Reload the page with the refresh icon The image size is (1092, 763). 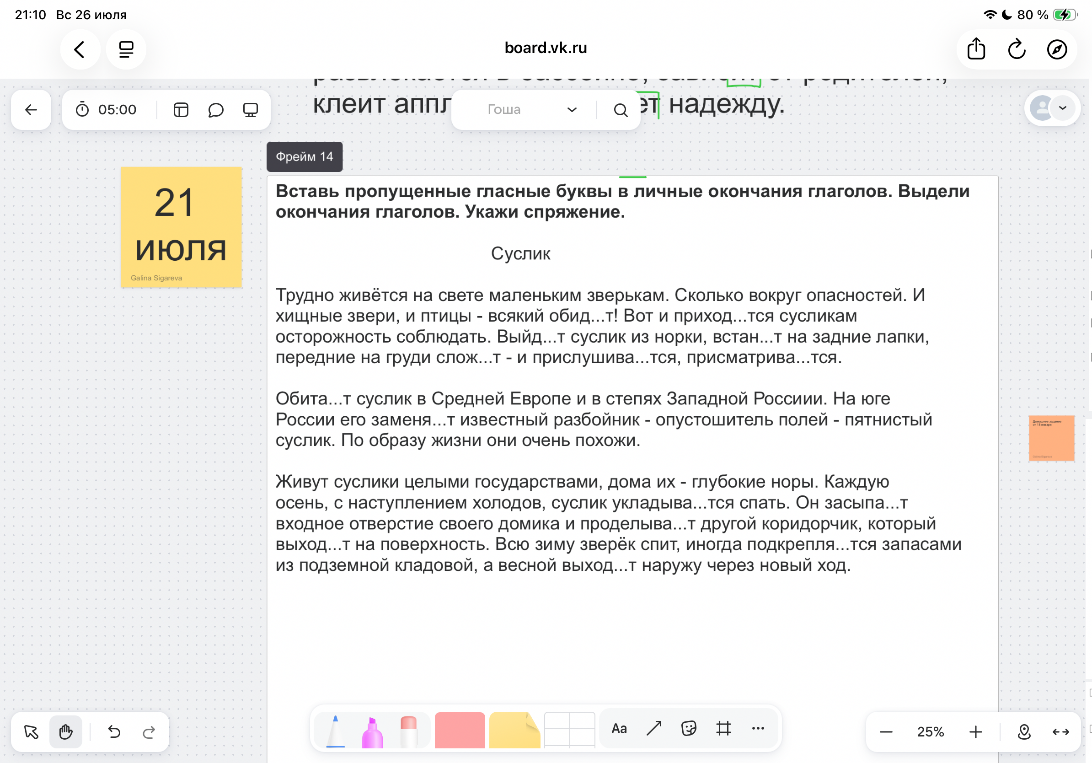click(1017, 49)
